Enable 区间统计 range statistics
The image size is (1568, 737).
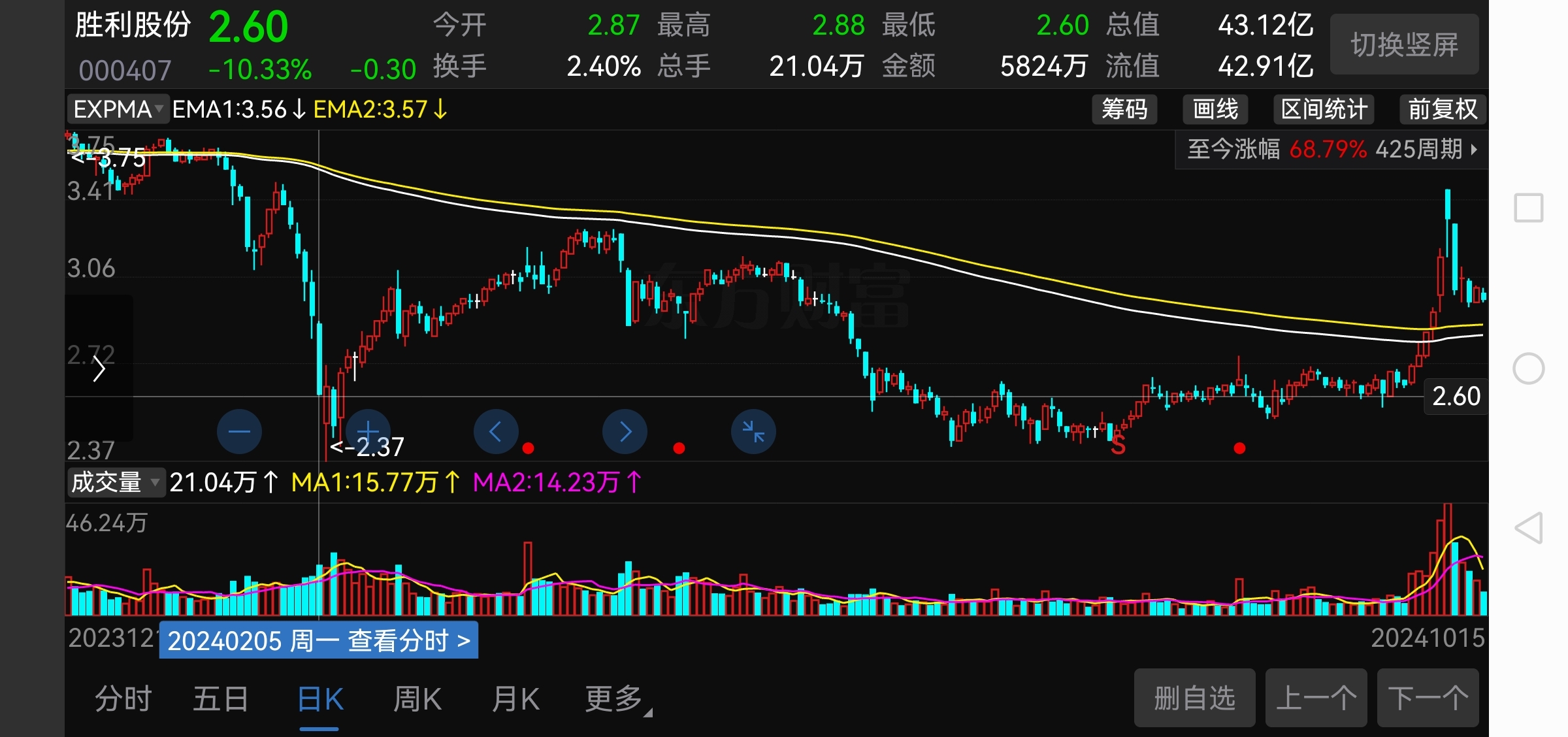click(1324, 109)
